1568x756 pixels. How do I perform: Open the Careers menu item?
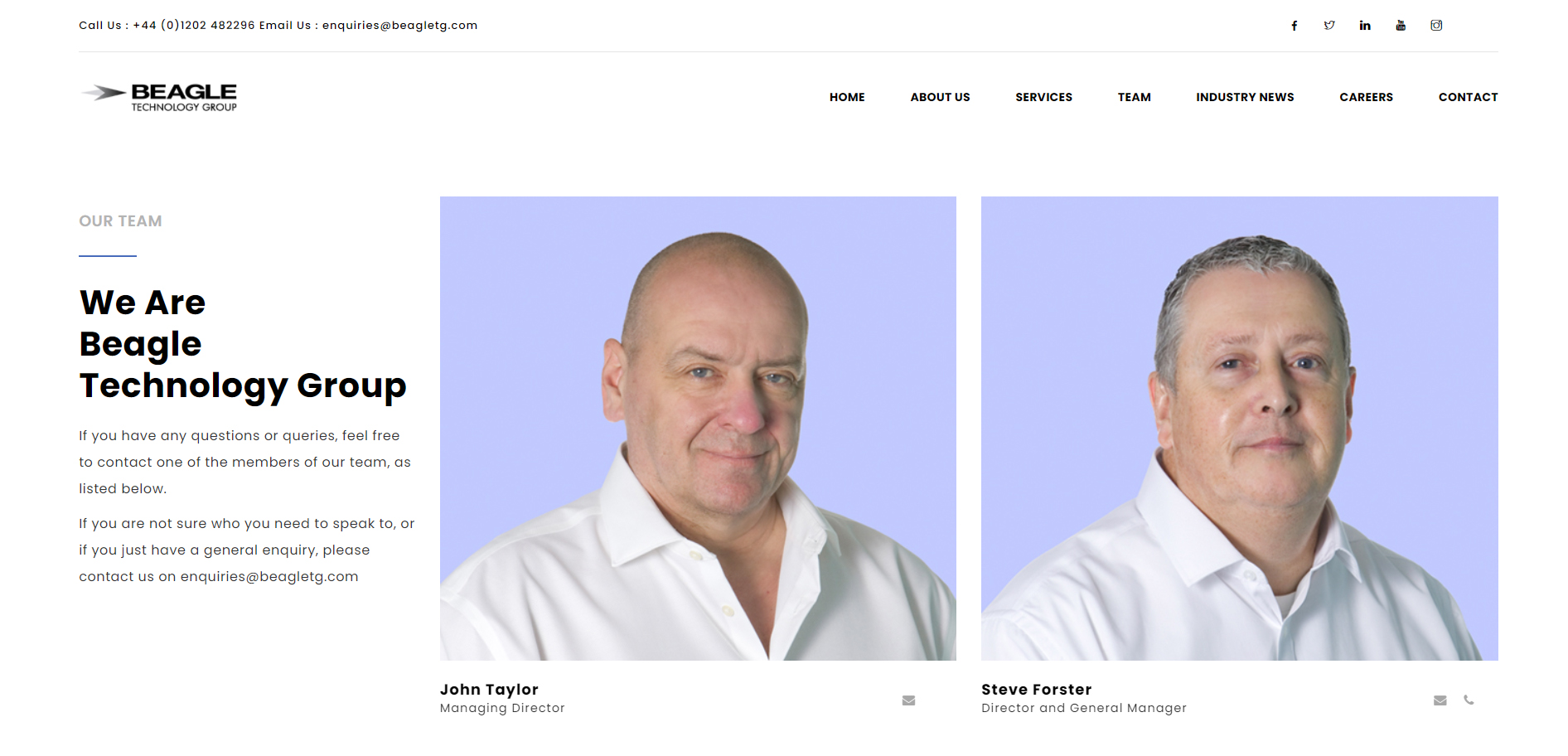(1366, 97)
